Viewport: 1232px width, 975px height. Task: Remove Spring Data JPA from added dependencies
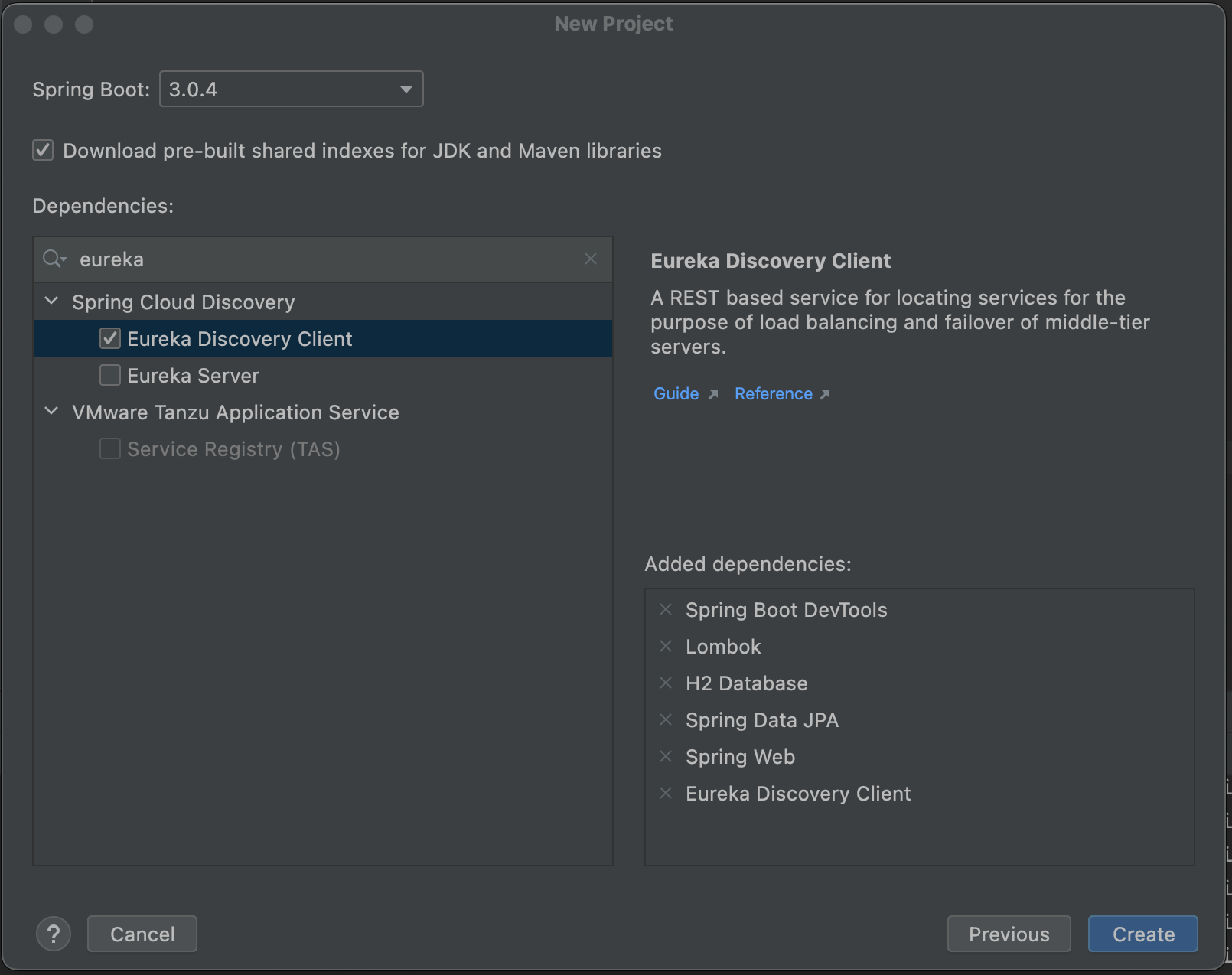[x=666, y=719]
